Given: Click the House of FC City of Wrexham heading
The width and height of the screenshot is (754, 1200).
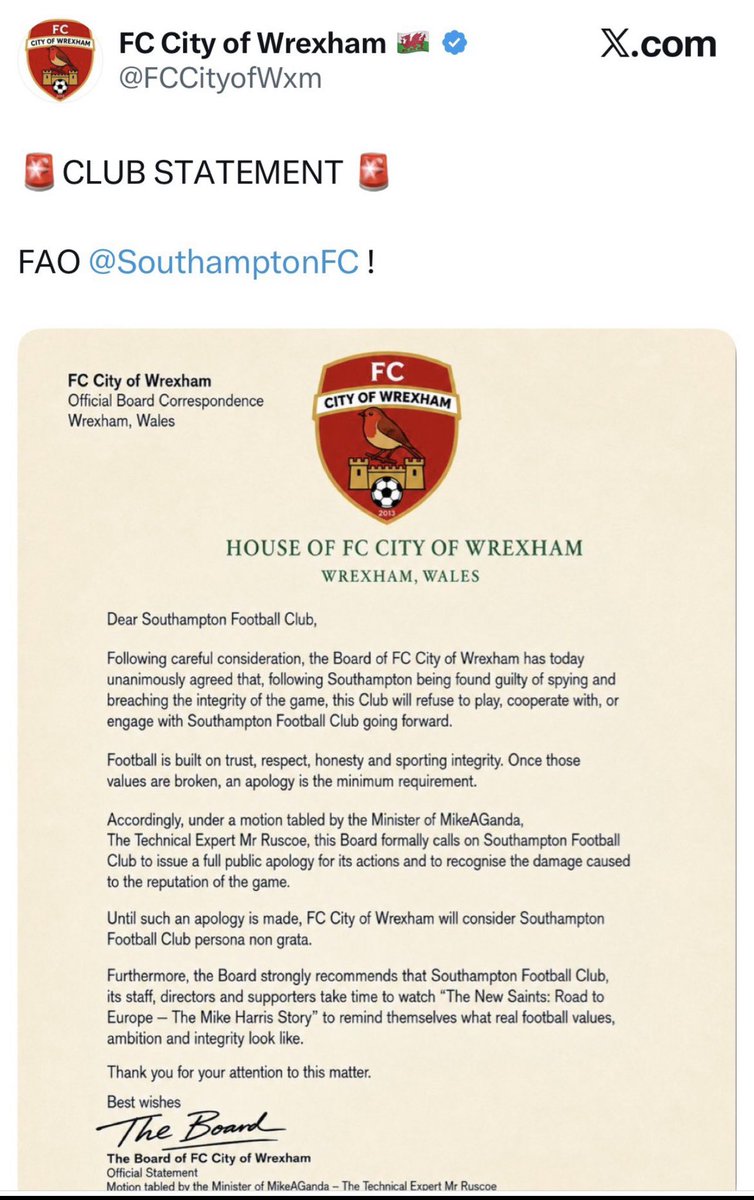Looking at the screenshot, I should (x=404, y=548).
